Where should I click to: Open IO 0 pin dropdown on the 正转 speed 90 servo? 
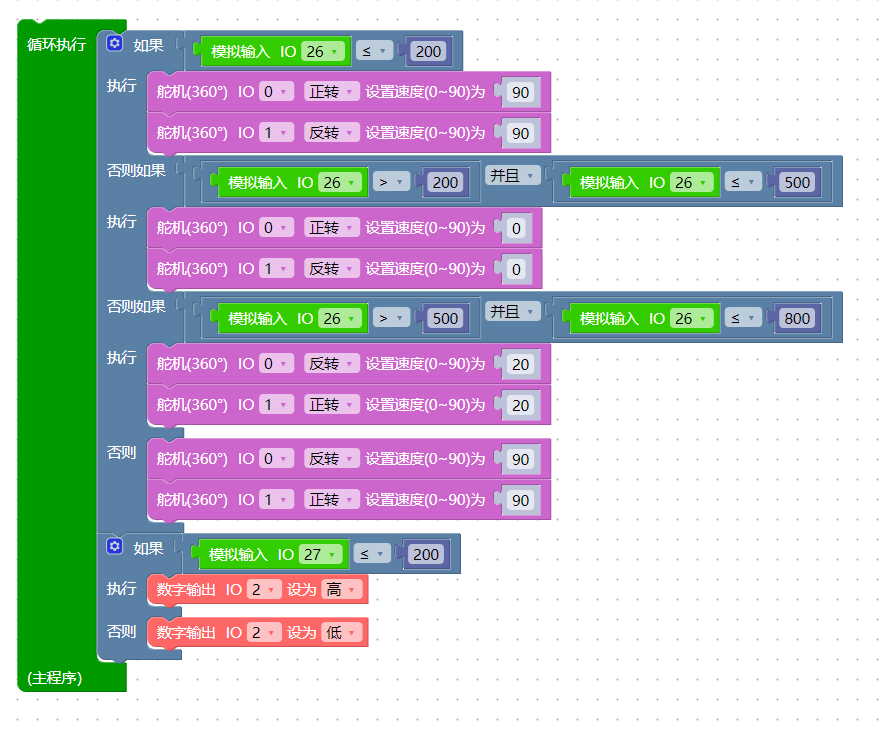[x=276, y=92]
